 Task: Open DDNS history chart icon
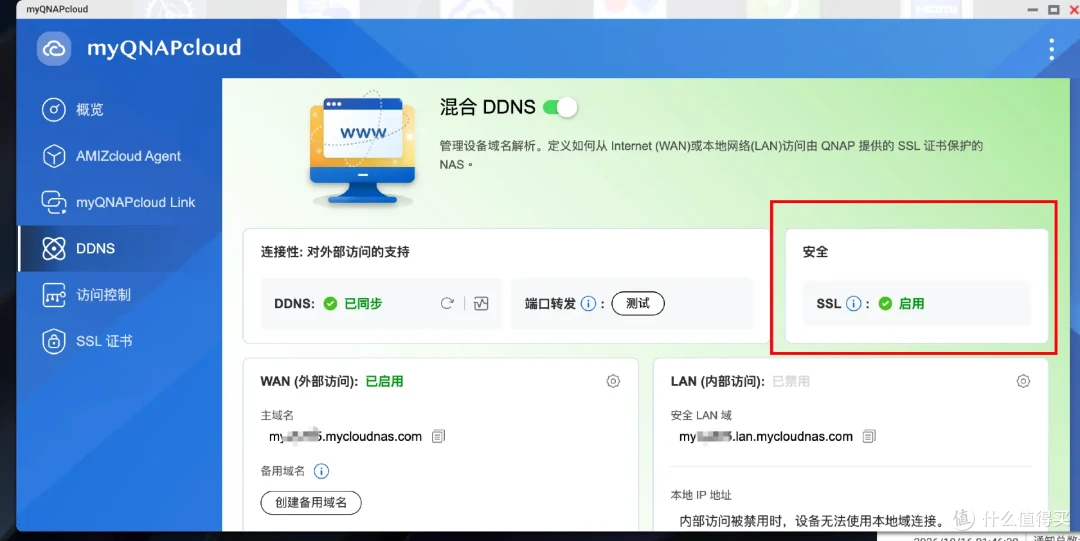(481, 303)
